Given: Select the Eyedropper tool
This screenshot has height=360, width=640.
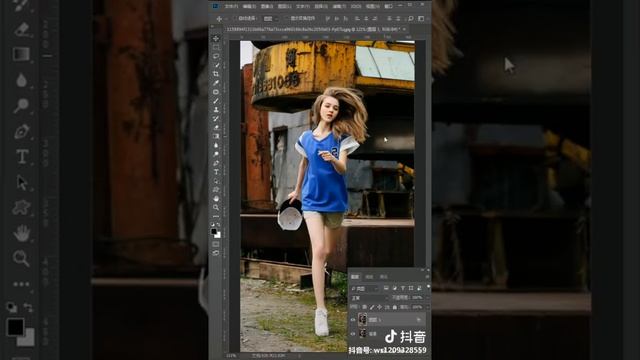Looking at the screenshot, I should point(216,83).
